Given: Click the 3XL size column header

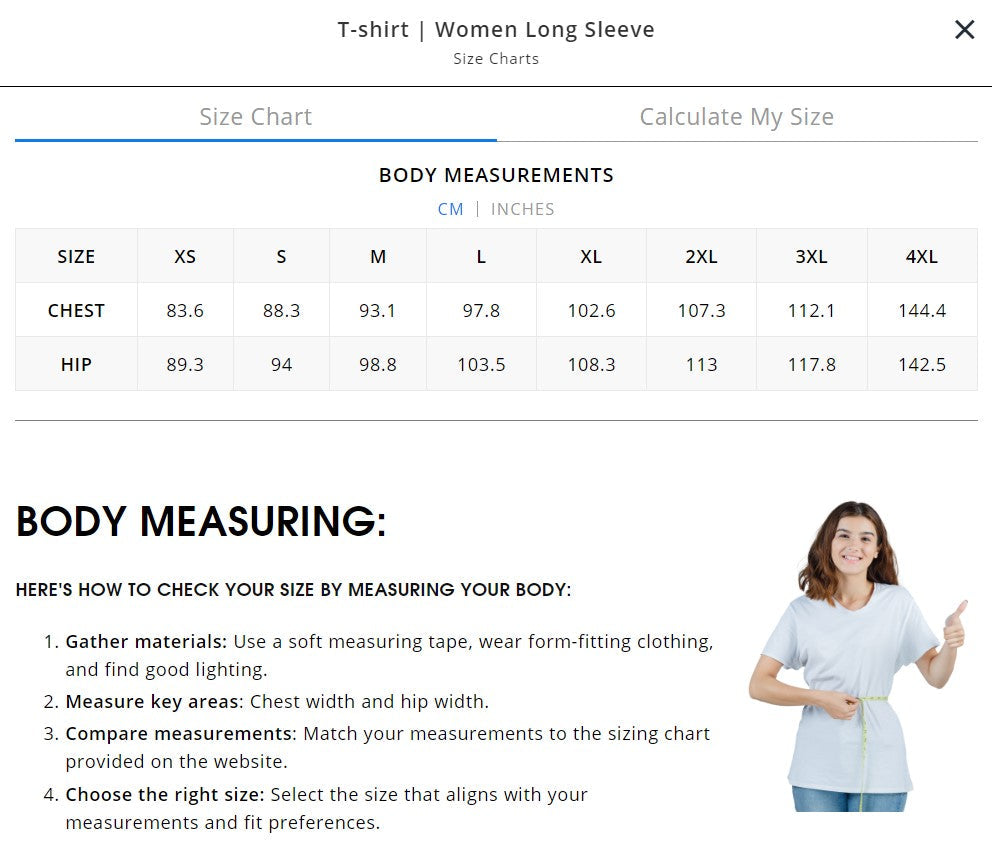Looking at the screenshot, I should point(811,256).
